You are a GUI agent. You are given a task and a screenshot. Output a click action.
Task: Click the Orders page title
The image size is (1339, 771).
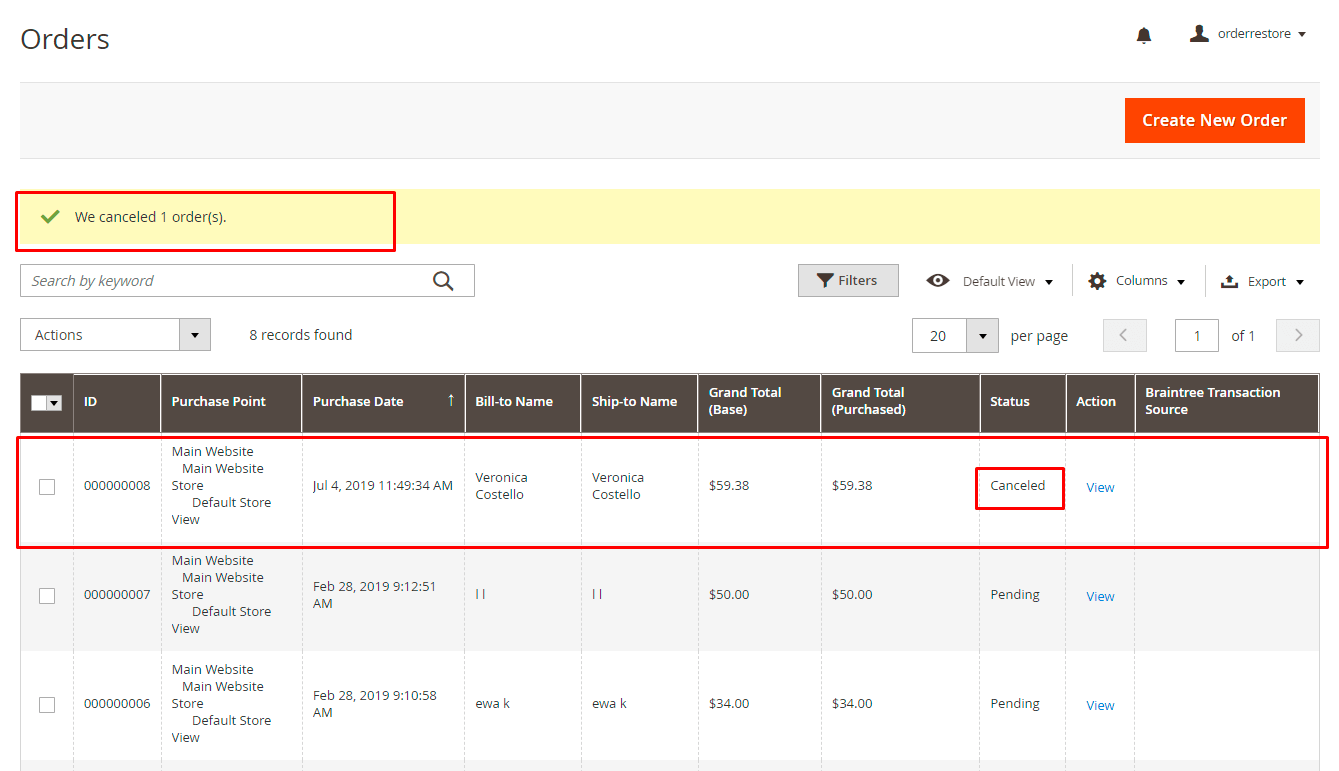coord(65,39)
